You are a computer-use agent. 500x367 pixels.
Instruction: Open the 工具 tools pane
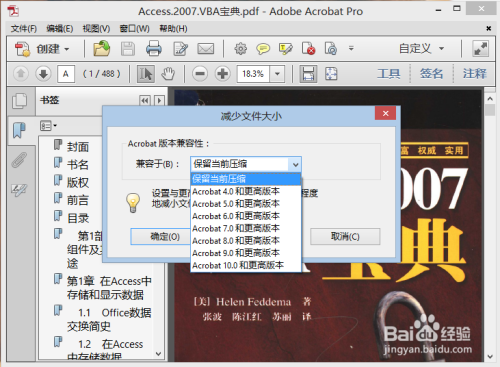click(389, 73)
